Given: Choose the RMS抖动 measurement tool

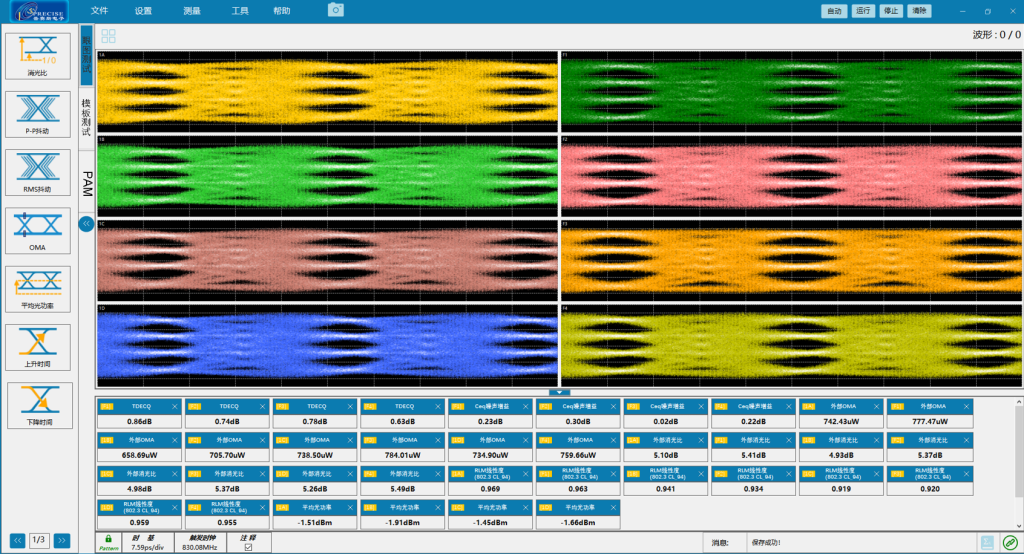Looking at the screenshot, I should pos(38,172).
